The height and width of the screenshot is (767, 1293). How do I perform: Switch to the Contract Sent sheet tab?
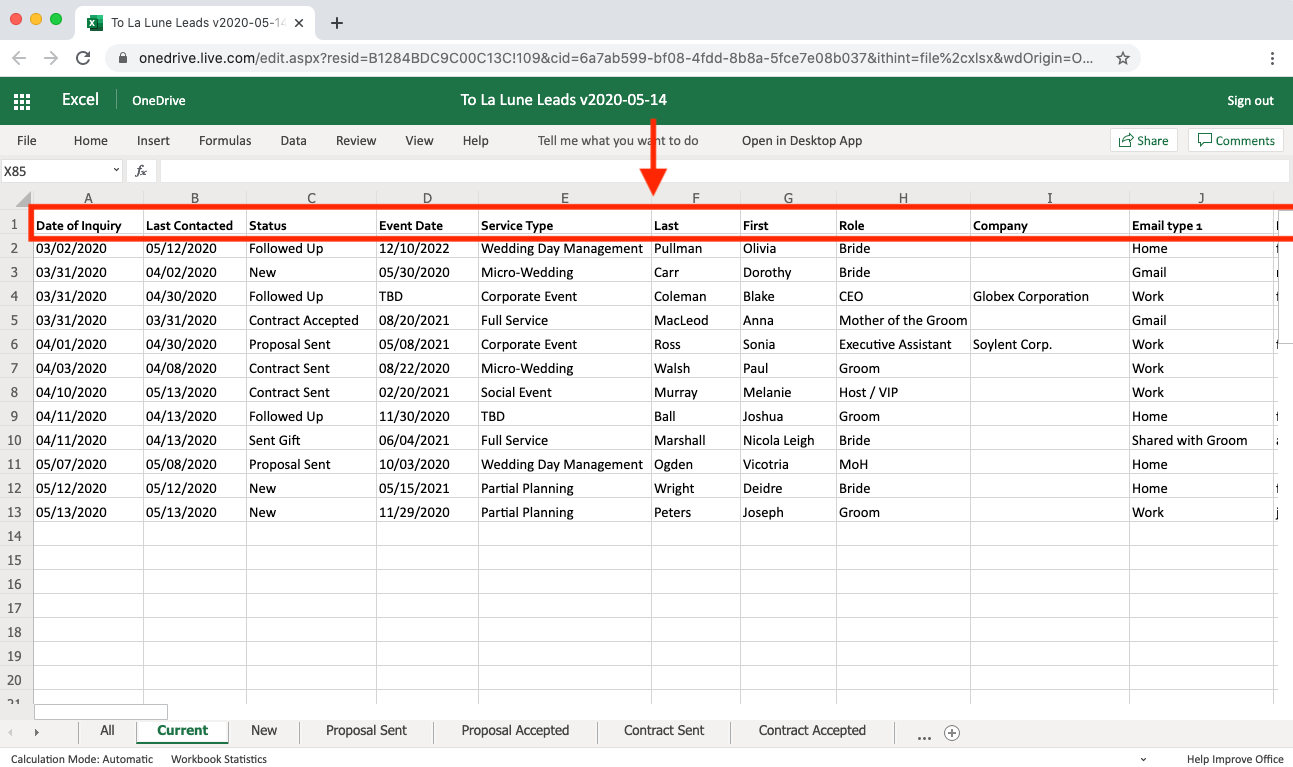[664, 731]
